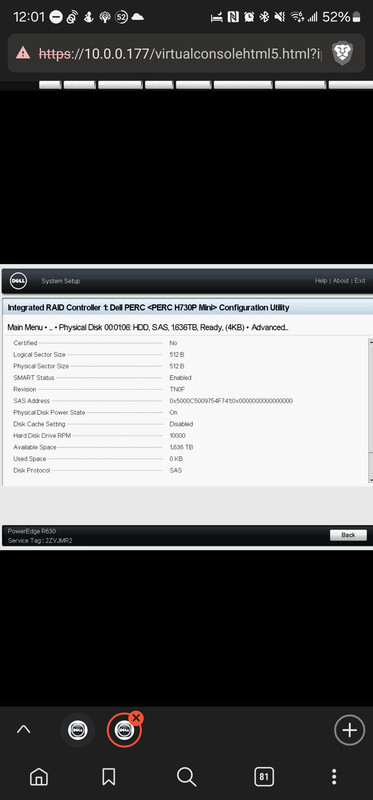This screenshot has width=373, height=800.
Task: Click Physical Disk Power State 'On'
Action: click(x=173, y=412)
